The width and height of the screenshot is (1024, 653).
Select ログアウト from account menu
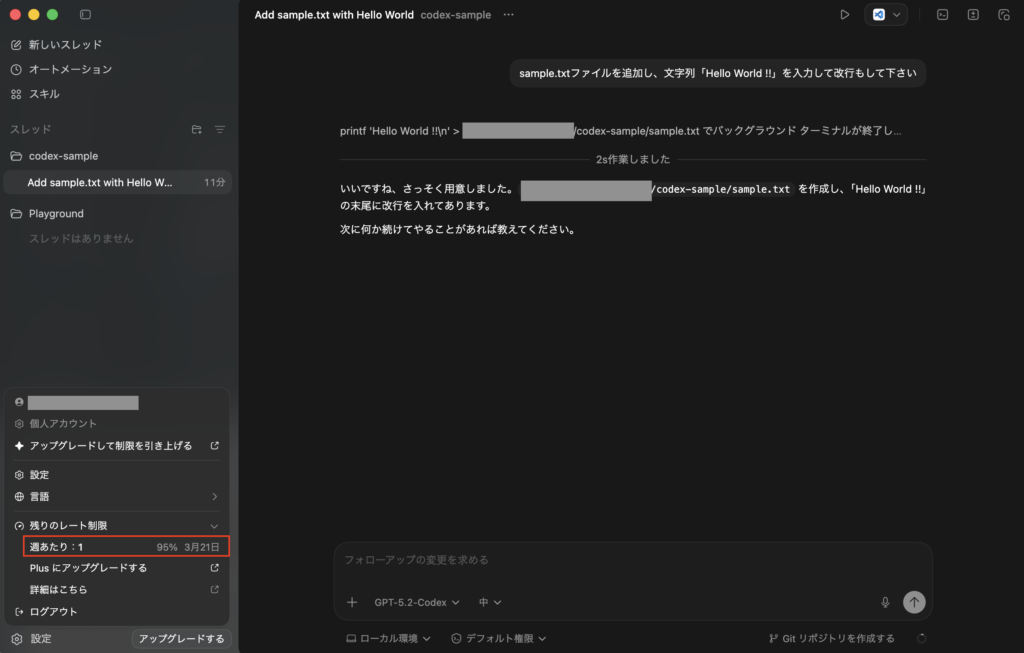coord(53,611)
